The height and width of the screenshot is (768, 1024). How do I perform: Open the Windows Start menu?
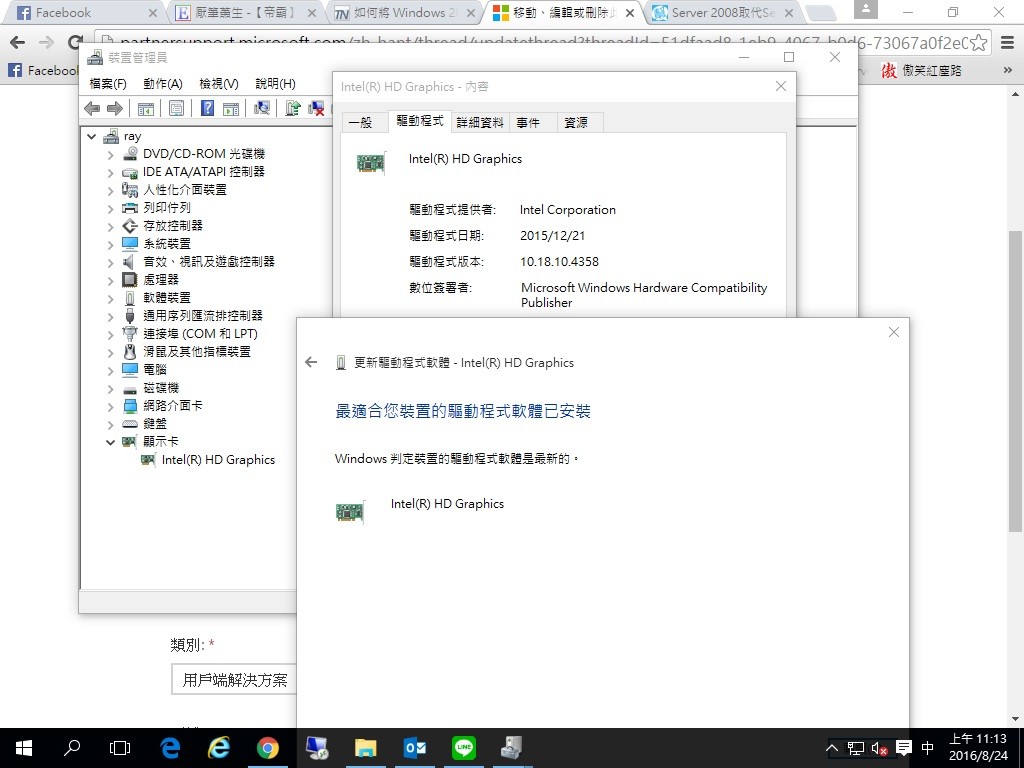click(x=24, y=748)
